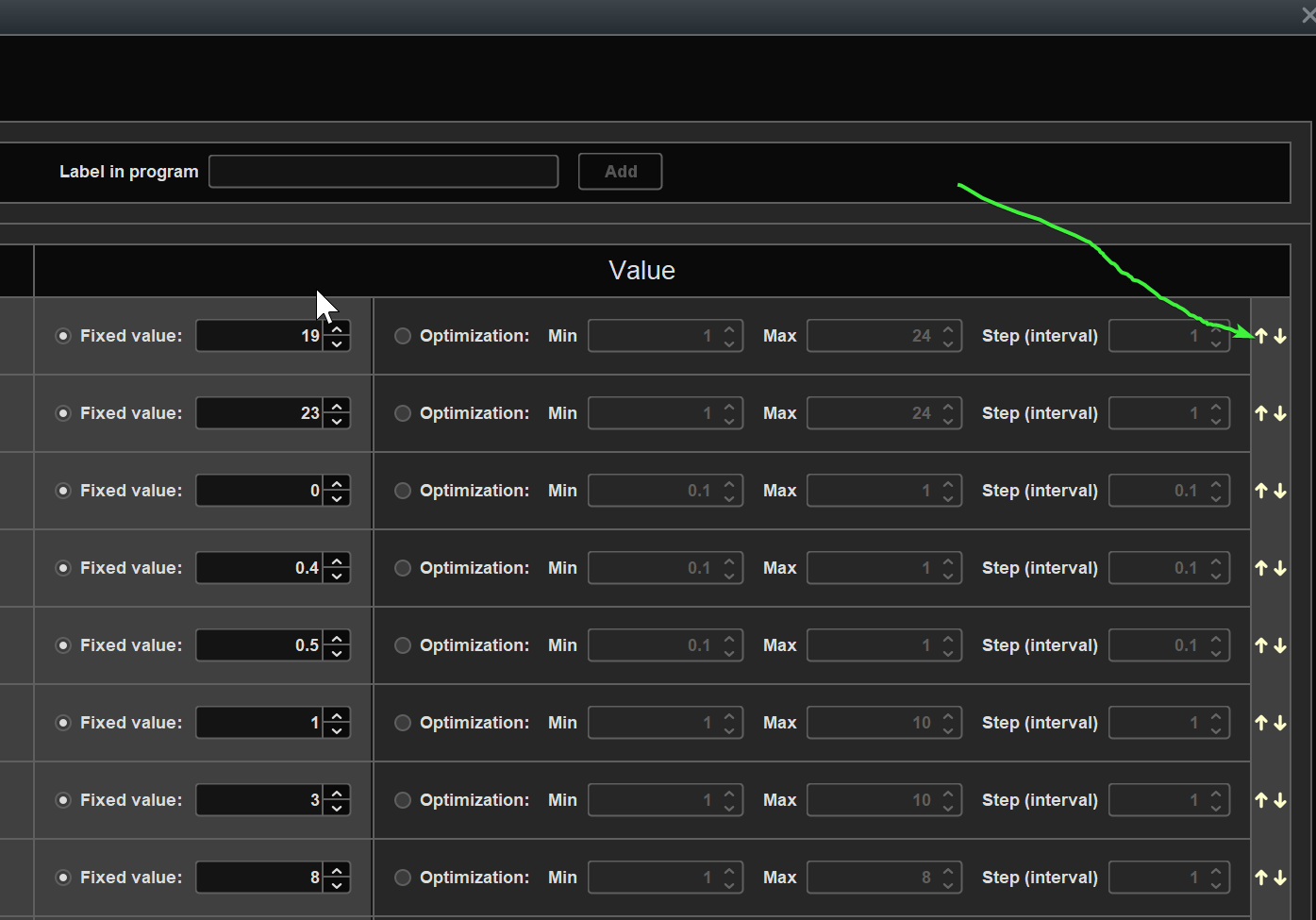This screenshot has height=920, width=1316.
Task: Click the "Label in program" caption
Action: 129,172
